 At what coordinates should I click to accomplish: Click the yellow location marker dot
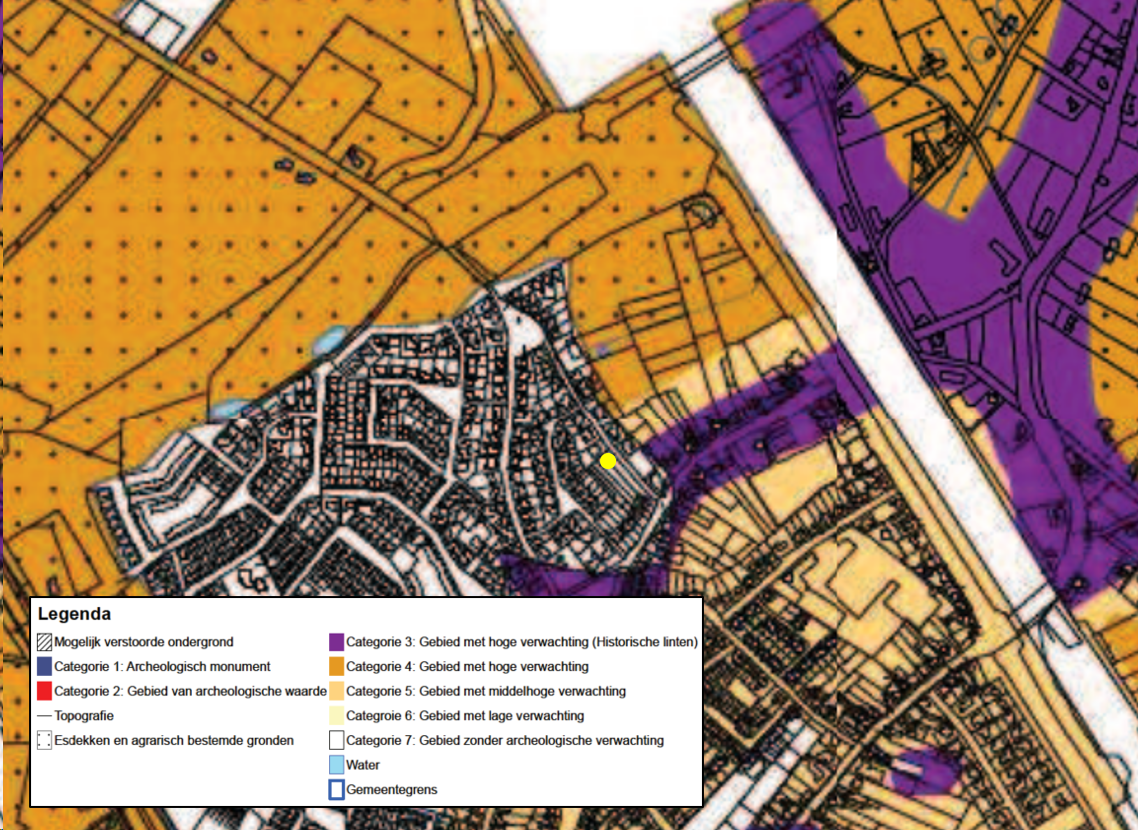click(x=608, y=461)
